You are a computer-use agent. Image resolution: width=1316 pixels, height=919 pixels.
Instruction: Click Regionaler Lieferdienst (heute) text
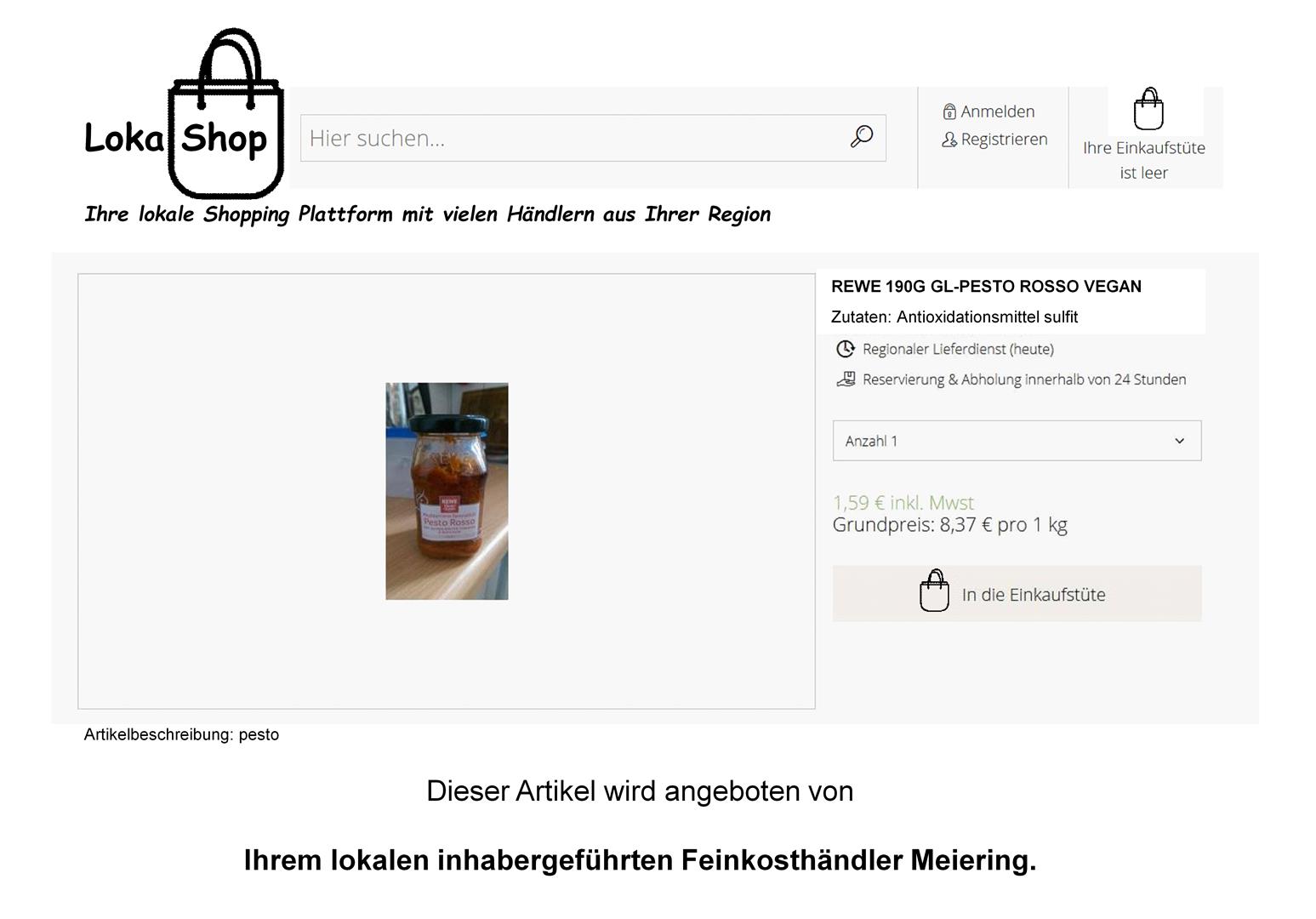(958, 349)
